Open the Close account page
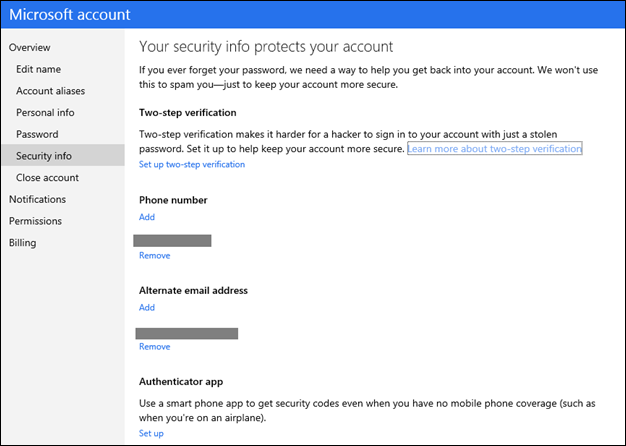The width and height of the screenshot is (626, 446). coord(47,178)
